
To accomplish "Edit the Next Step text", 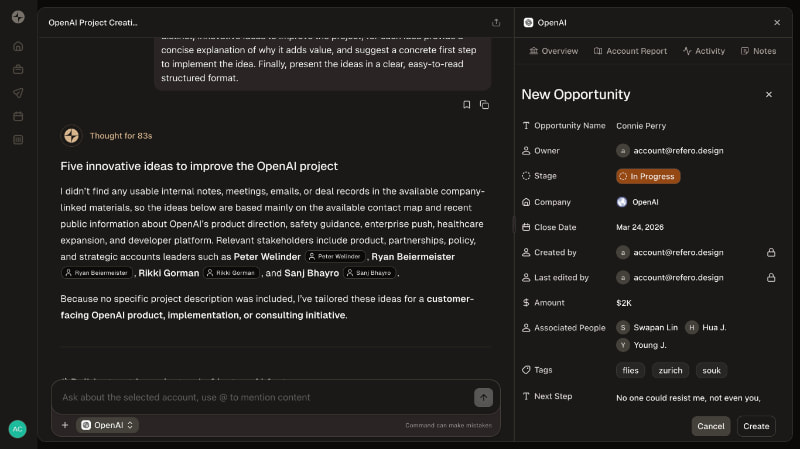I will [x=688, y=398].
